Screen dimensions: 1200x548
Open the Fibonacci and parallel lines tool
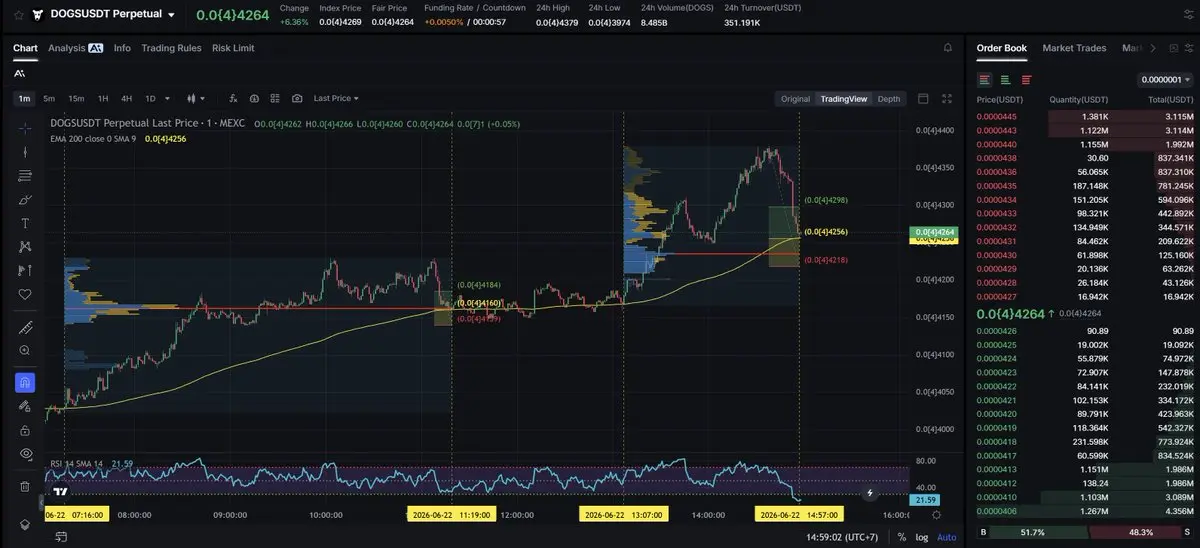[26, 176]
